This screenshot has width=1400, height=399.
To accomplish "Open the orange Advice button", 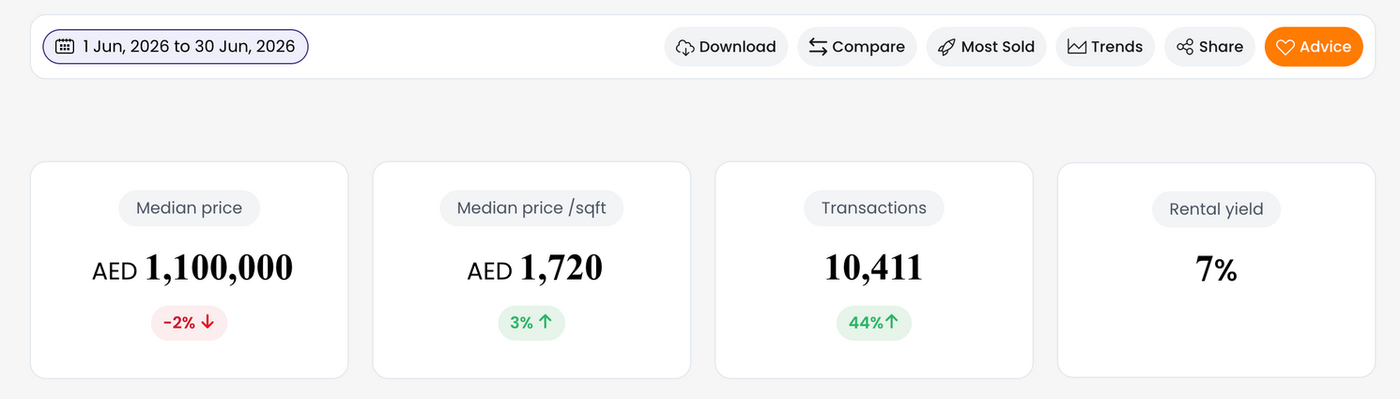I will (x=1313, y=47).
